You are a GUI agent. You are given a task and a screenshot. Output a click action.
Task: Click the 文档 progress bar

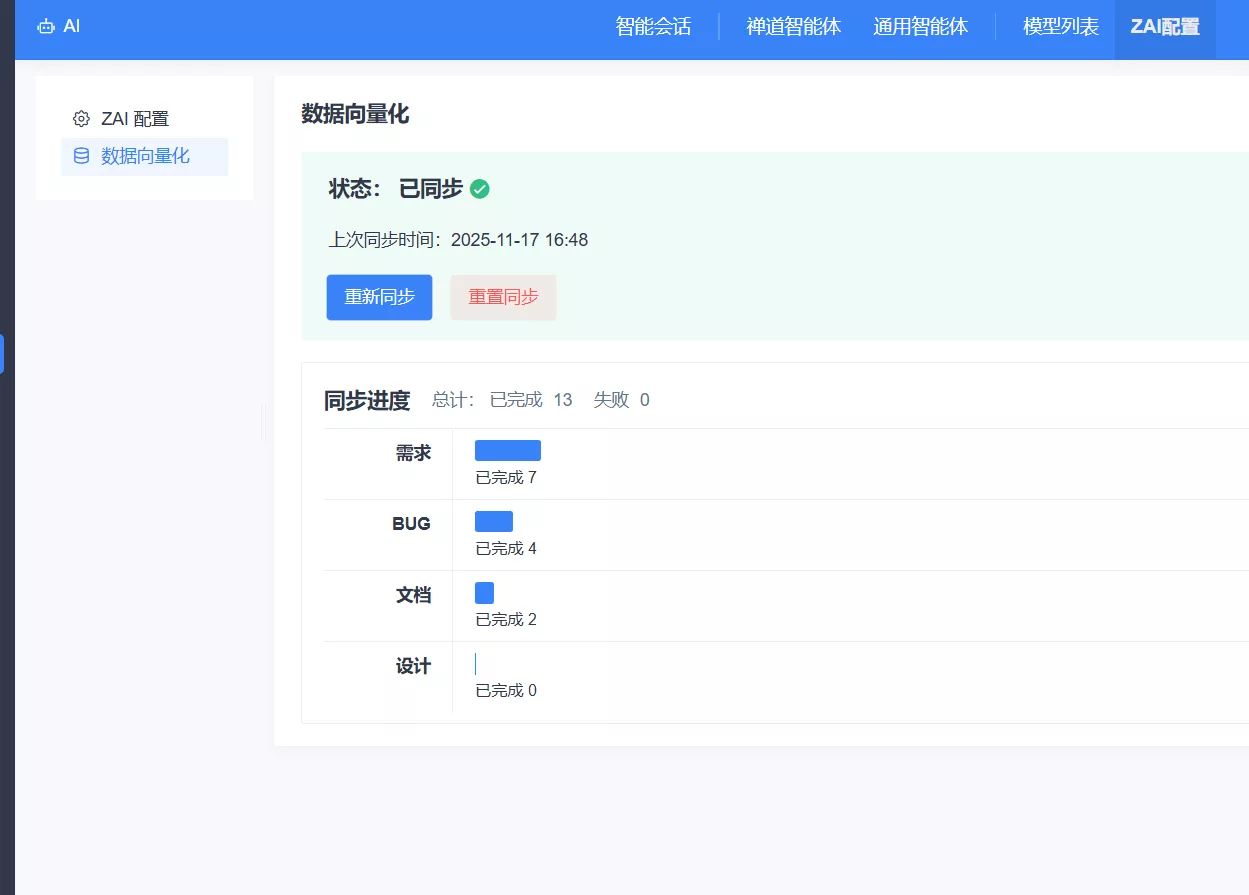tap(484, 592)
